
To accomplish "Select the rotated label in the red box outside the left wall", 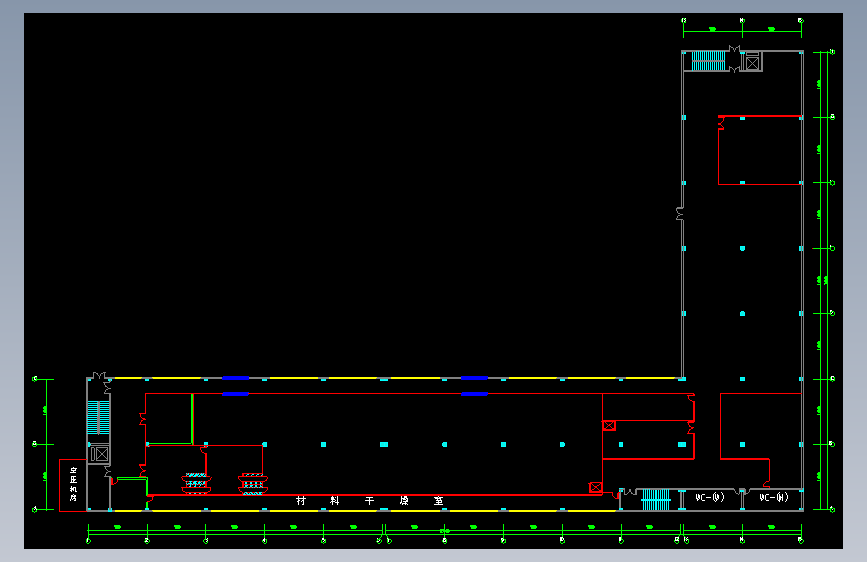I will [x=73, y=484].
